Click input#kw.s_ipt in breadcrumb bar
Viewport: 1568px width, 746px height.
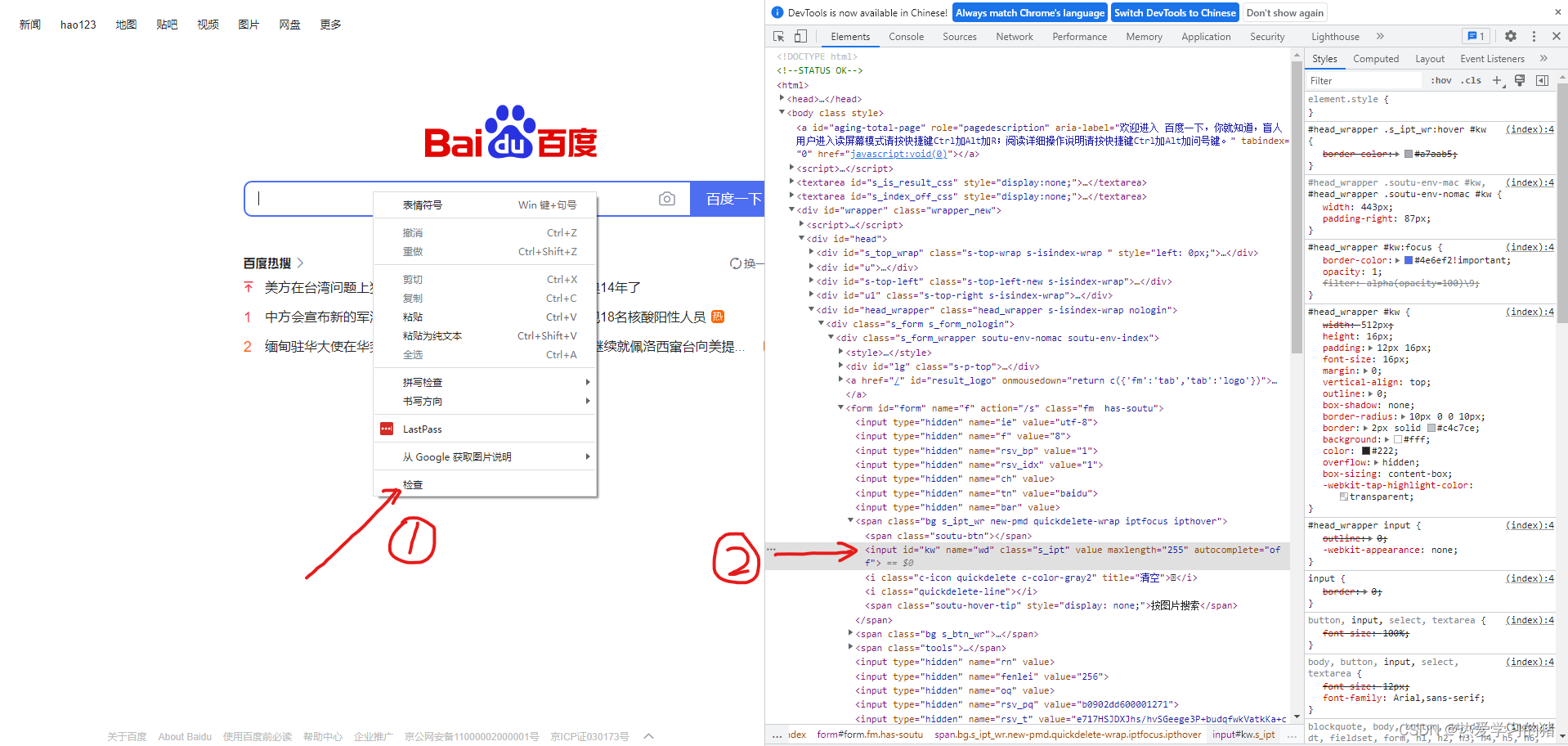(1243, 735)
